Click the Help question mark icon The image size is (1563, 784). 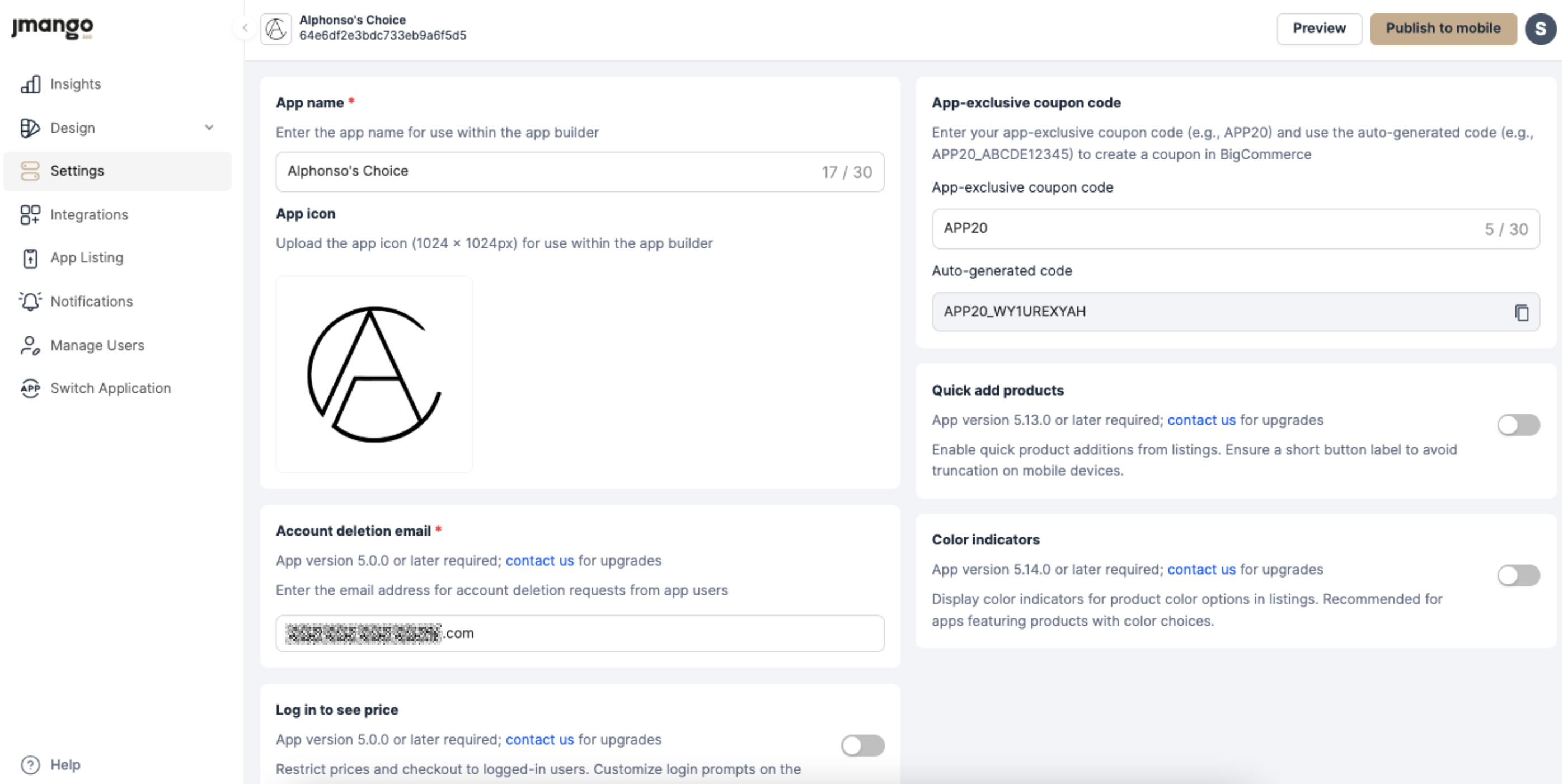[x=30, y=764]
